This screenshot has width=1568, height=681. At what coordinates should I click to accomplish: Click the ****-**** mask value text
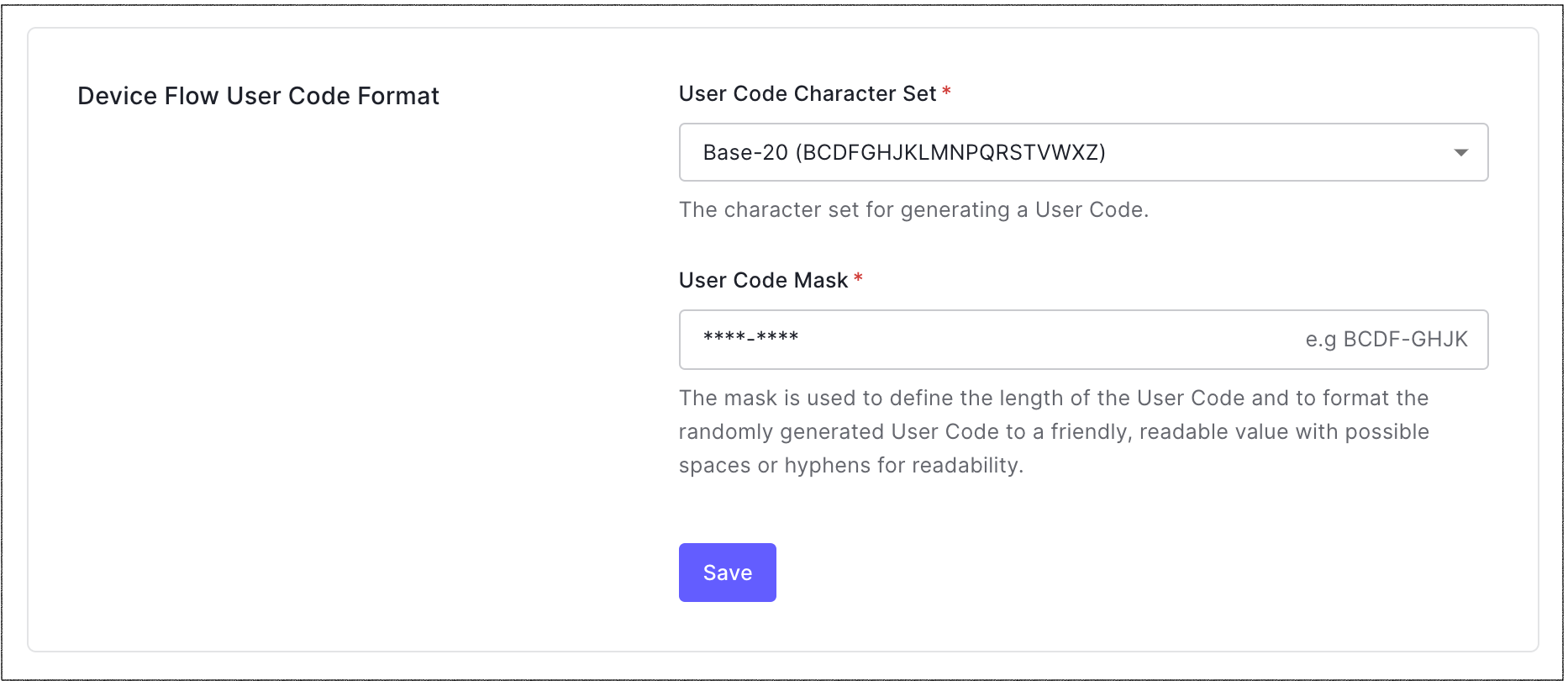pyautogui.click(x=750, y=338)
